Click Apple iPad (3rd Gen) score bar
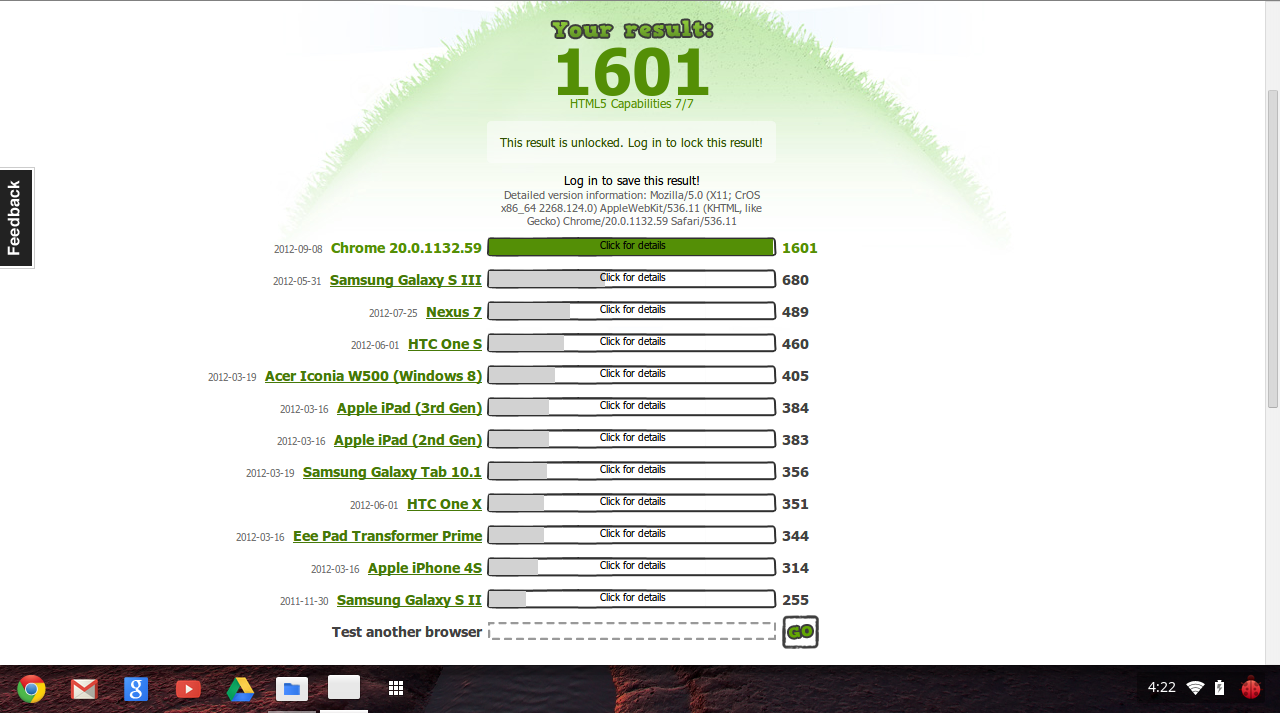 pos(631,407)
